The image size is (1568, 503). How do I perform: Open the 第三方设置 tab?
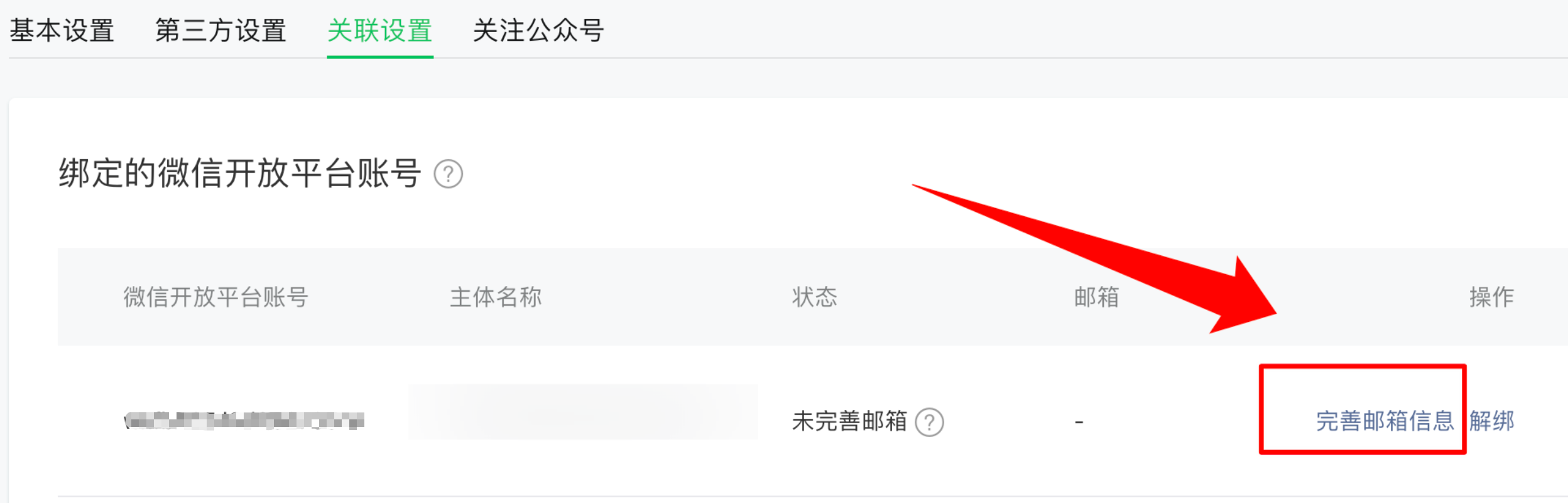220,30
